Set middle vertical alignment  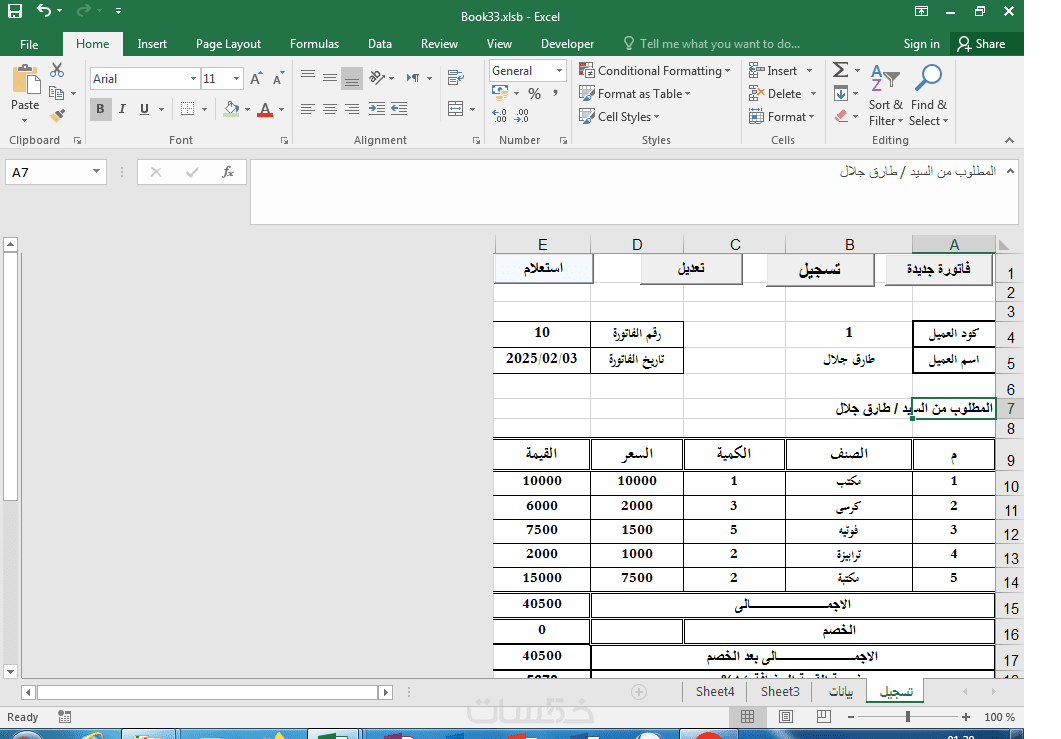tap(330, 77)
